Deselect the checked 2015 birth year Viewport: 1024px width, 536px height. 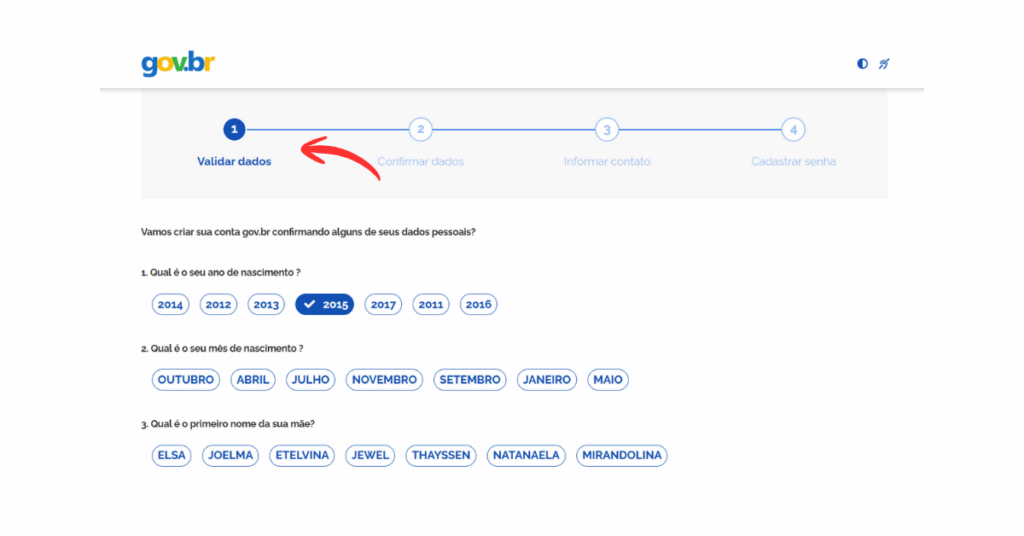[x=325, y=305]
